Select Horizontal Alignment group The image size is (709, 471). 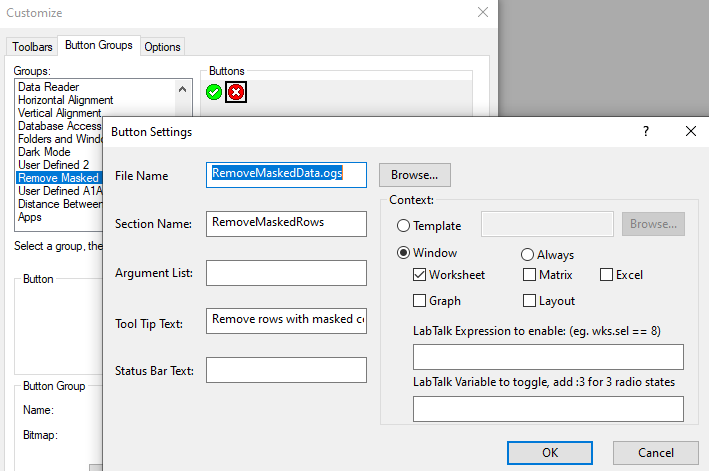pos(65,100)
